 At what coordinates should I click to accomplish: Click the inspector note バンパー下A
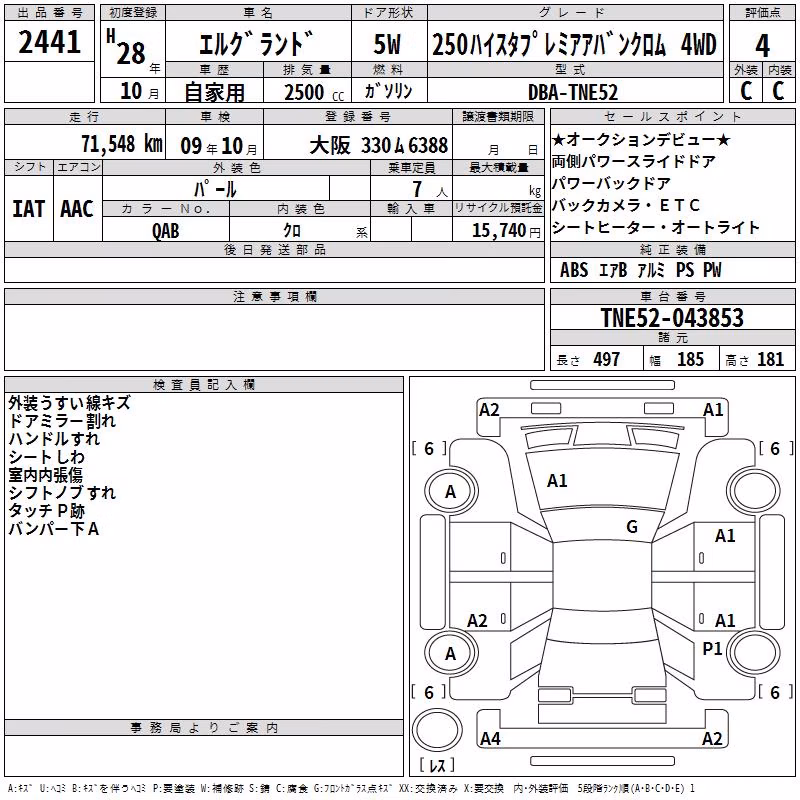coord(54,529)
